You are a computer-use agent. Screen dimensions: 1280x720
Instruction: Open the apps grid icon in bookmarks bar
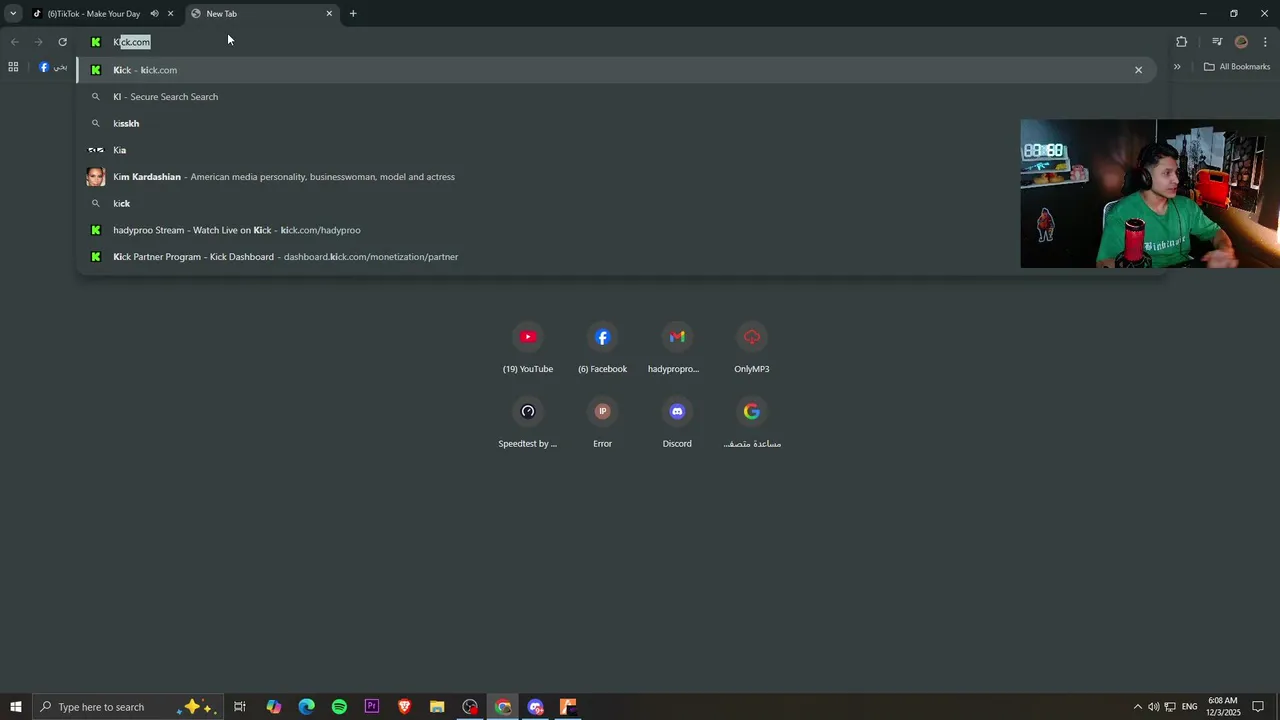[x=13, y=67]
